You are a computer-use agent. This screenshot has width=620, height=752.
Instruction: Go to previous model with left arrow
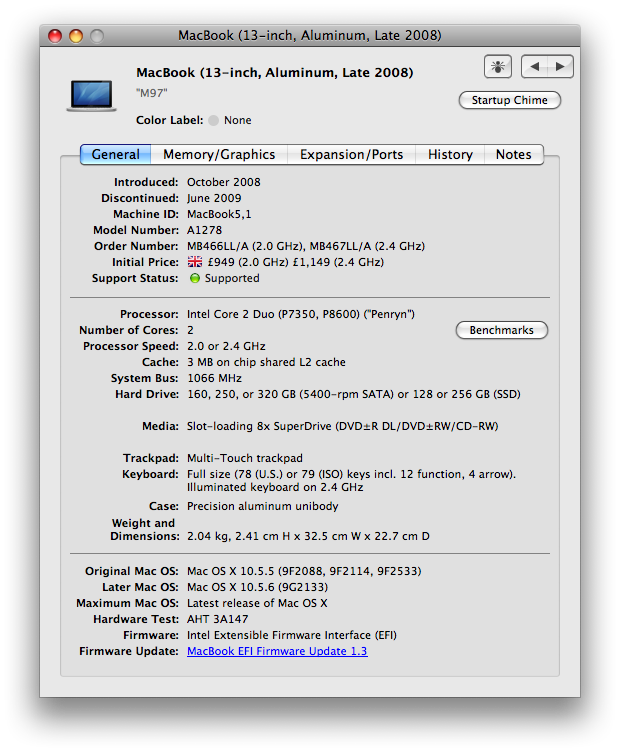535,66
